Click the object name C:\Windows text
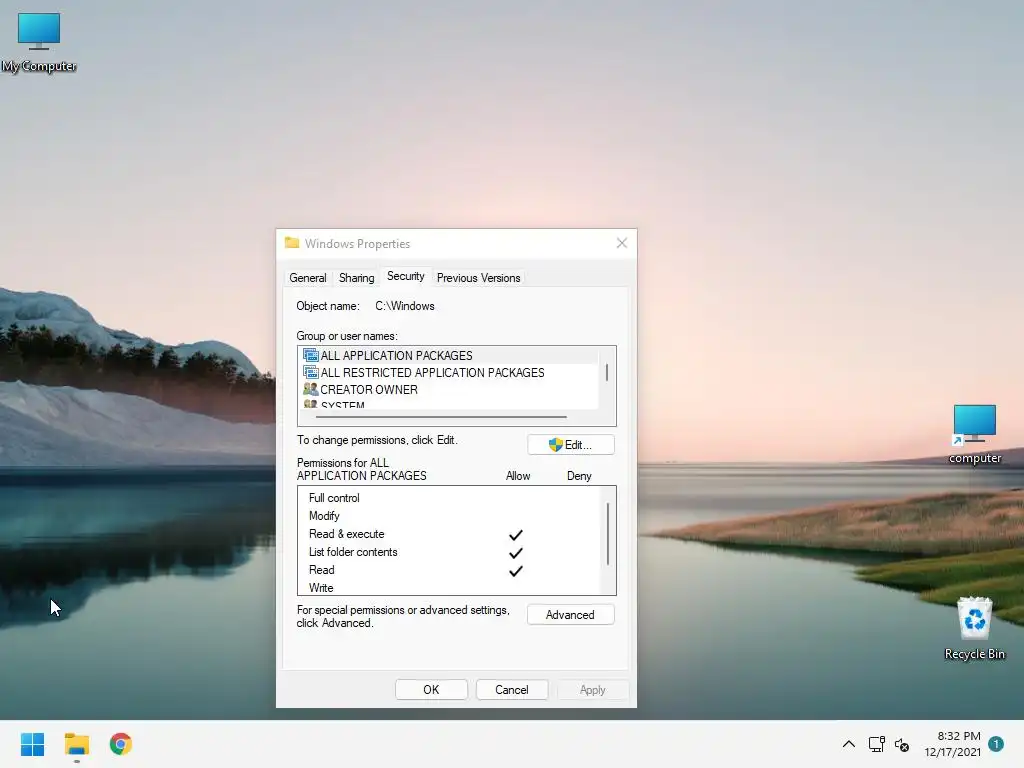 point(405,306)
